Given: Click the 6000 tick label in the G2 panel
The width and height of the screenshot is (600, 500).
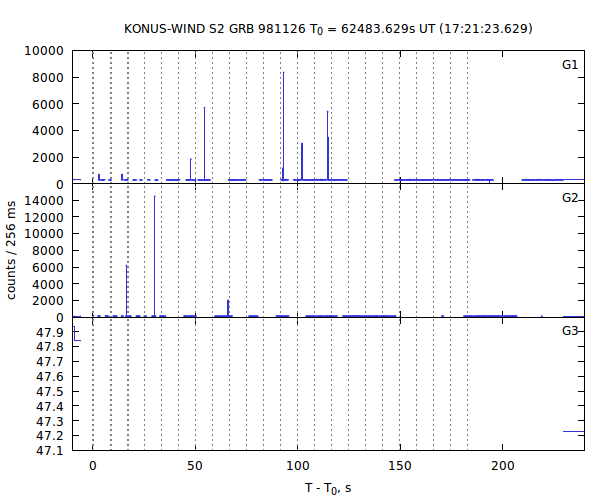Looking at the screenshot, I should (x=48, y=267).
